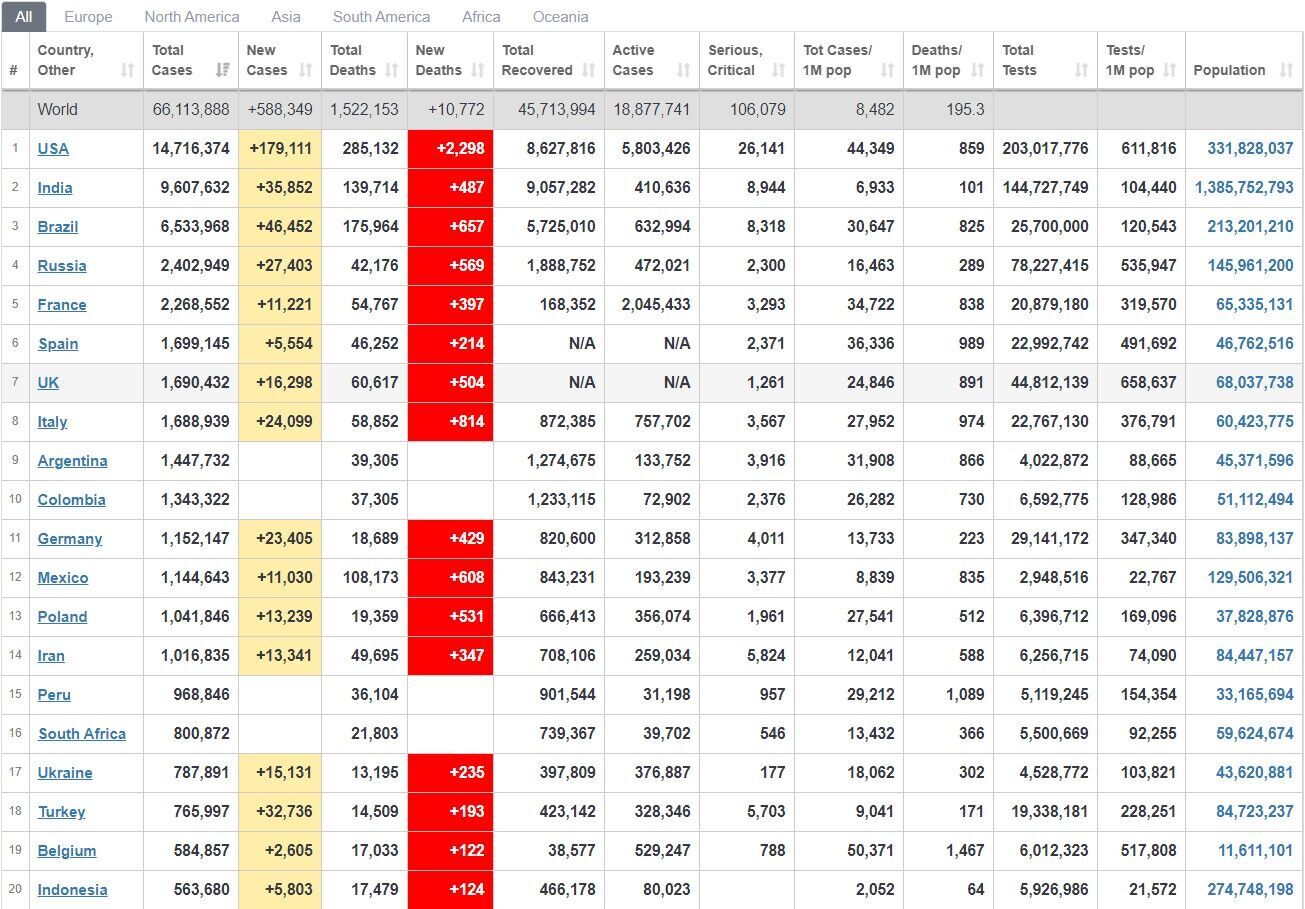This screenshot has width=1305, height=909.
Task: Sort by Total Cases column arrows
Action: pos(222,70)
